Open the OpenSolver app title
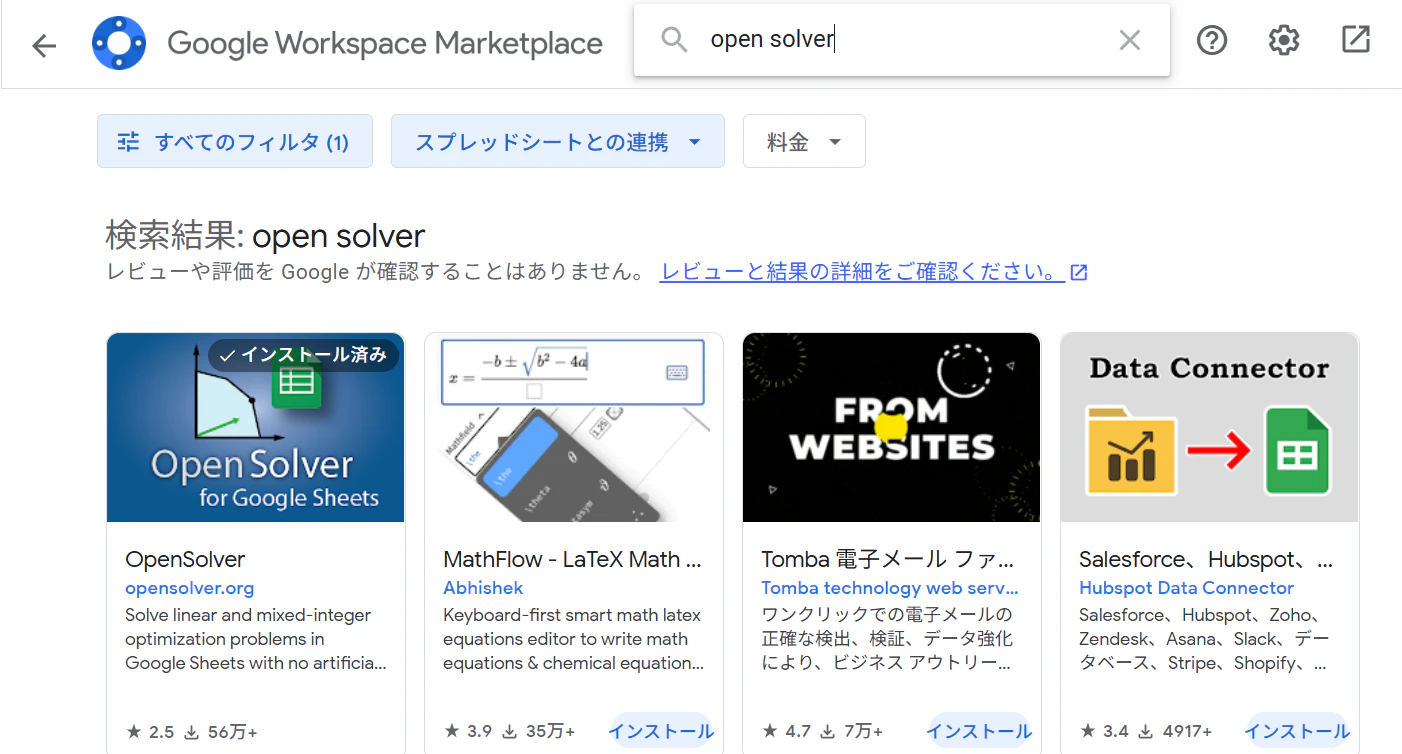This screenshot has width=1402, height=754. pos(185,559)
